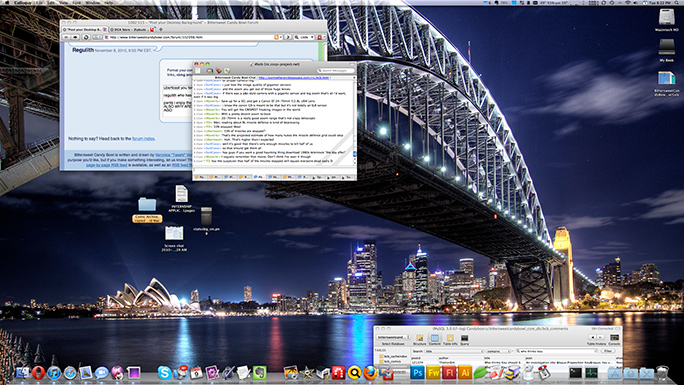Open the Query editor in Sequel Pro

(x=464, y=339)
